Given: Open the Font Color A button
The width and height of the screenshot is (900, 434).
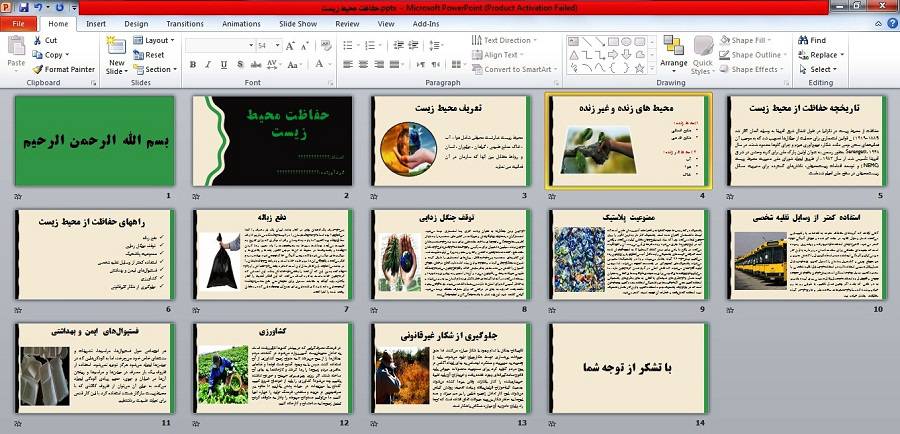Looking at the screenshot, I should pos(319,64).
